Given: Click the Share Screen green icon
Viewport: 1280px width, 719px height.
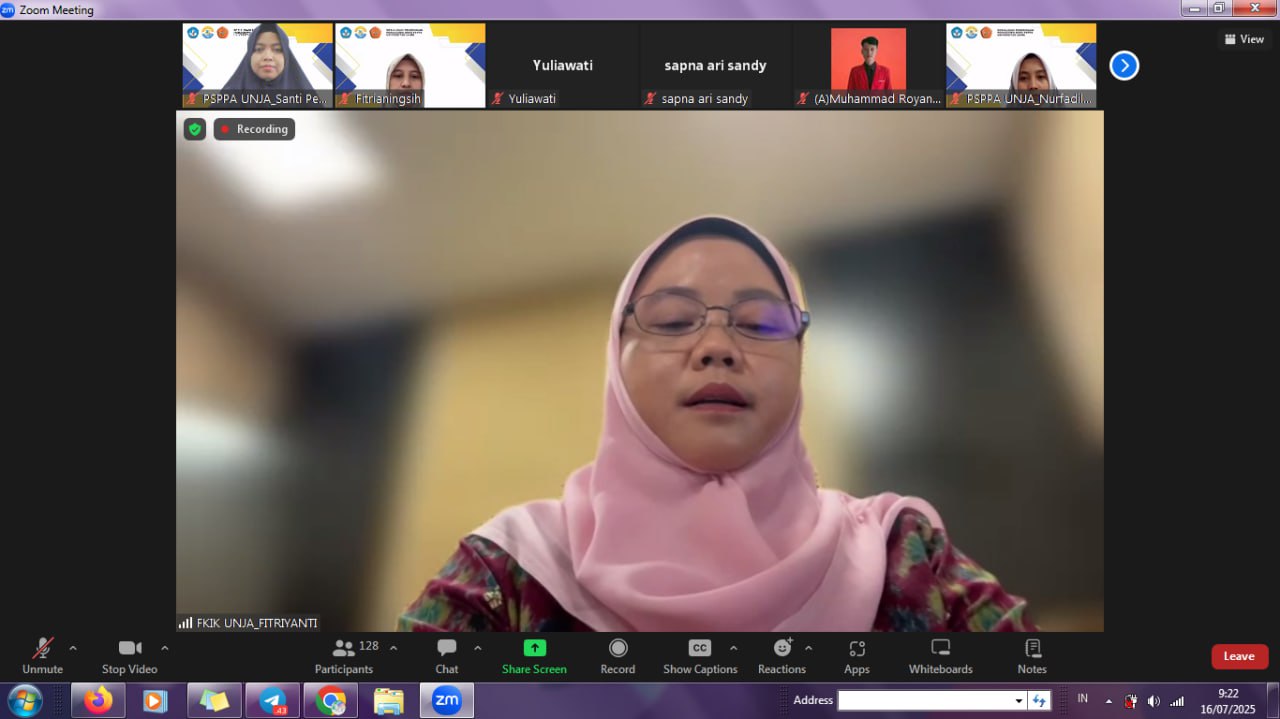Looking at the screenshot, I should coord(534,648).
